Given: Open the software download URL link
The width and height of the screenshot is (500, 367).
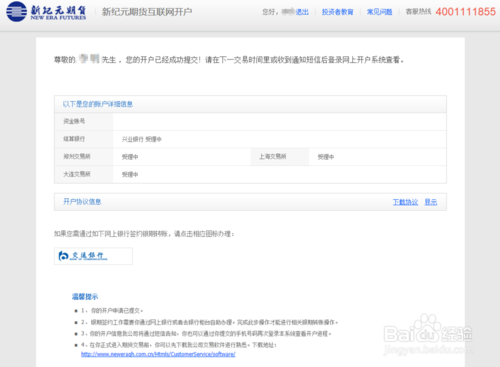Looking at the screenshot, I should [x=158, y=354].
